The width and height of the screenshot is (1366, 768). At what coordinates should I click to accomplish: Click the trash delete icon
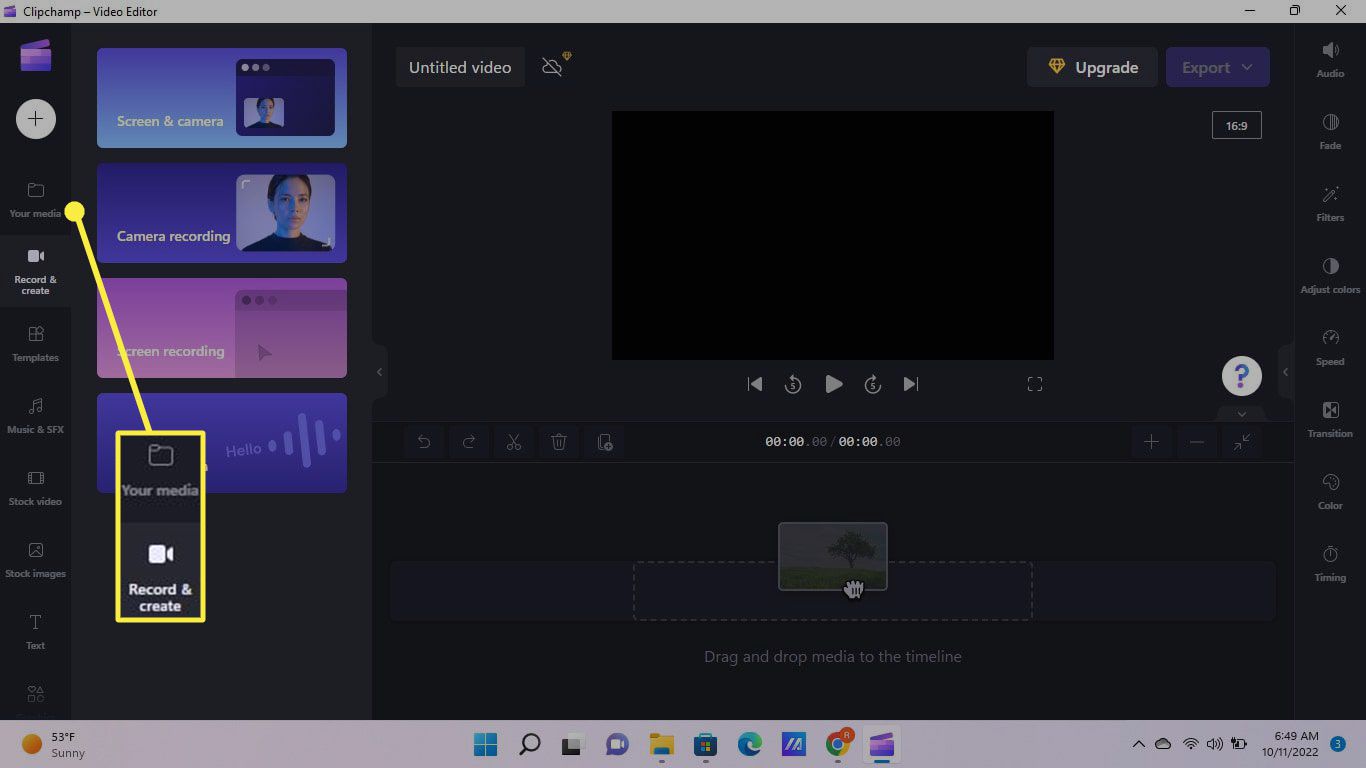[559, 442]
